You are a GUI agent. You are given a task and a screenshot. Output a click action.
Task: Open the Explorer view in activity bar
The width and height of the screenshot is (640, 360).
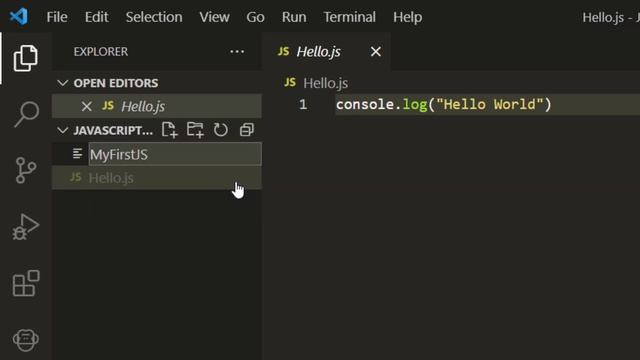(26, 58)
